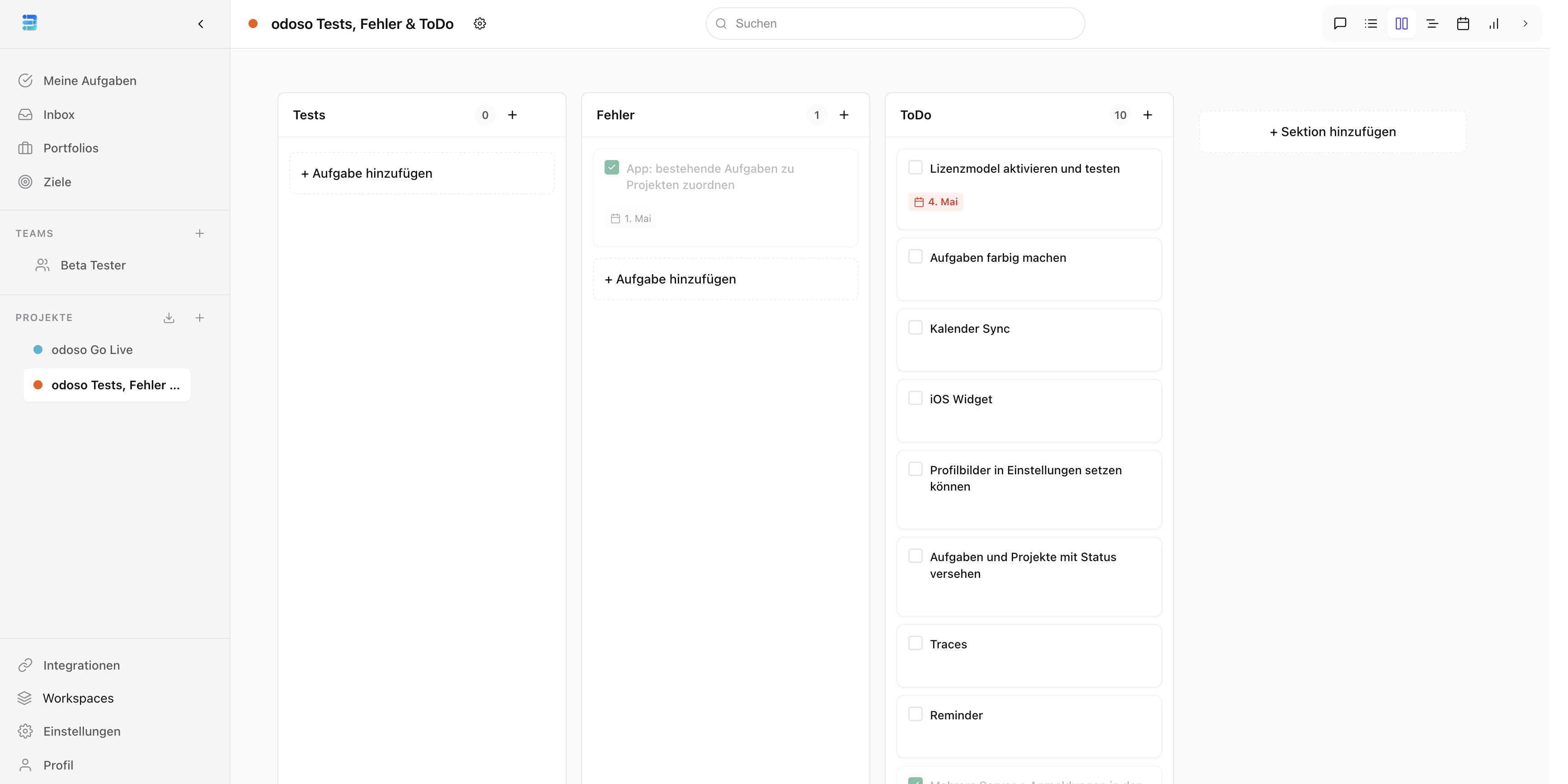Image resolution: width=1568 pixels, height=784 pixels.
Task: Open Meine Aufgaben
Action: [89, 80]
